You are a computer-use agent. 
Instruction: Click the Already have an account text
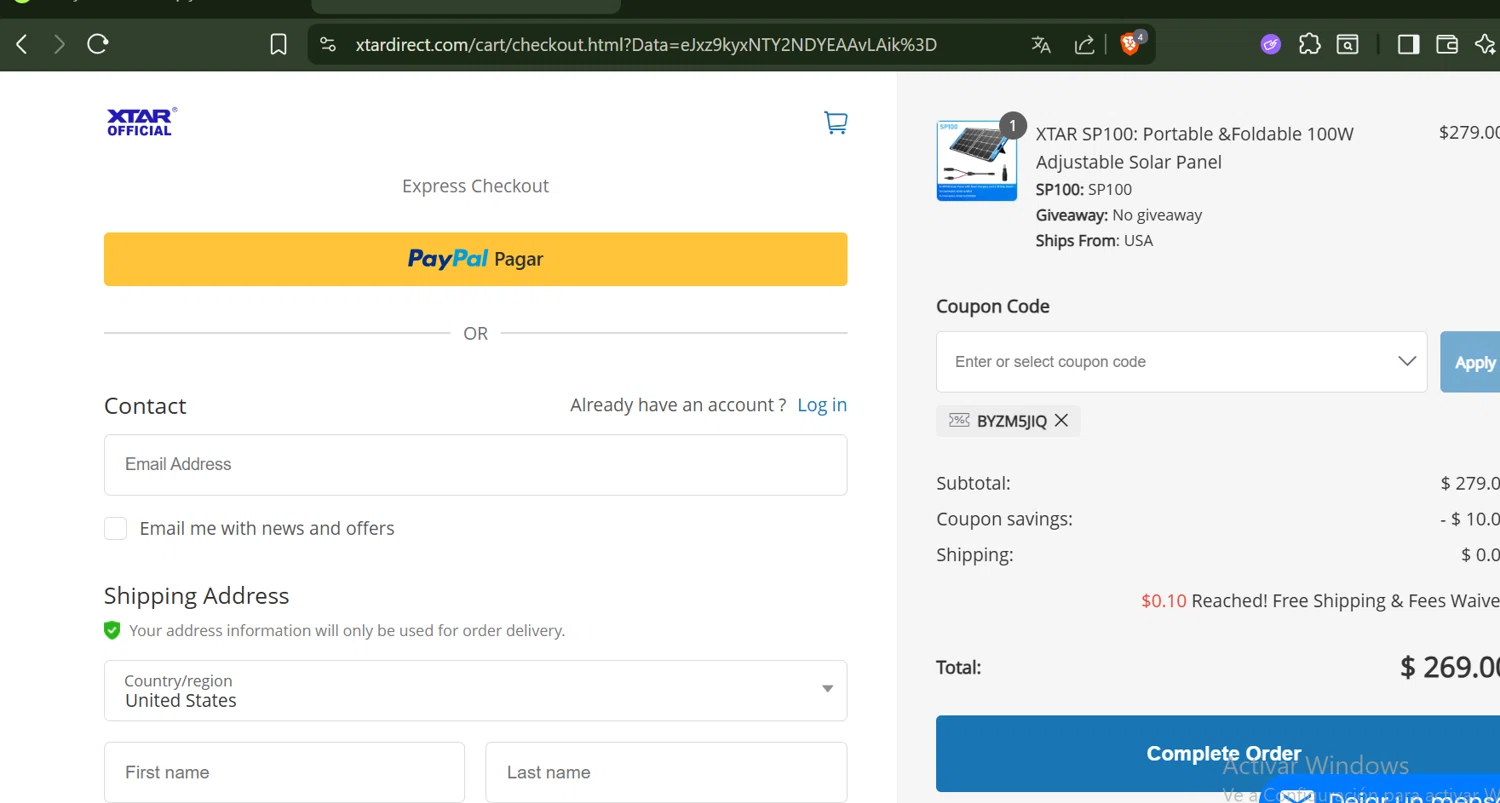pos(678,405)
